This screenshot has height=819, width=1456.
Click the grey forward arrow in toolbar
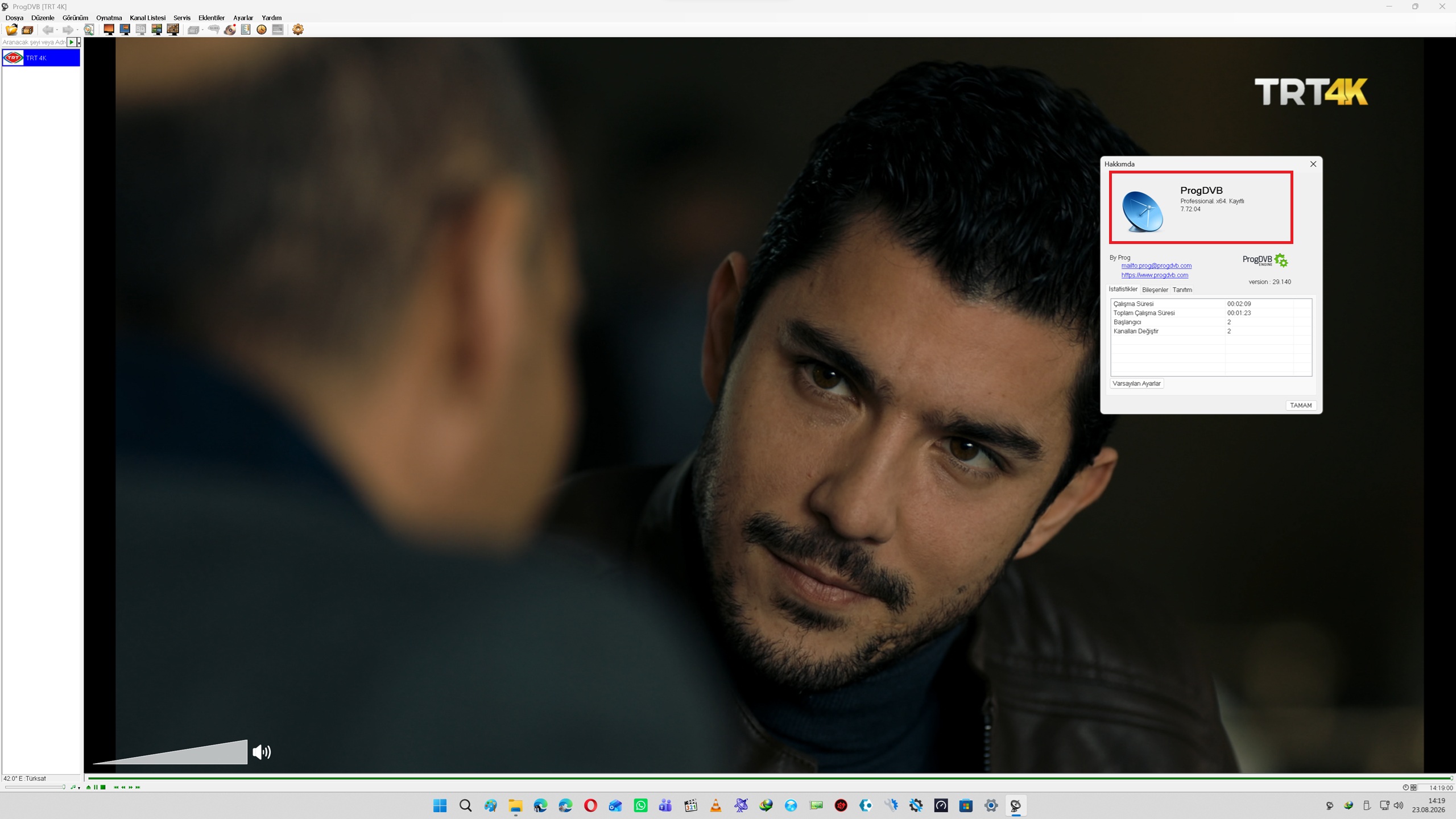pos(68,30)
